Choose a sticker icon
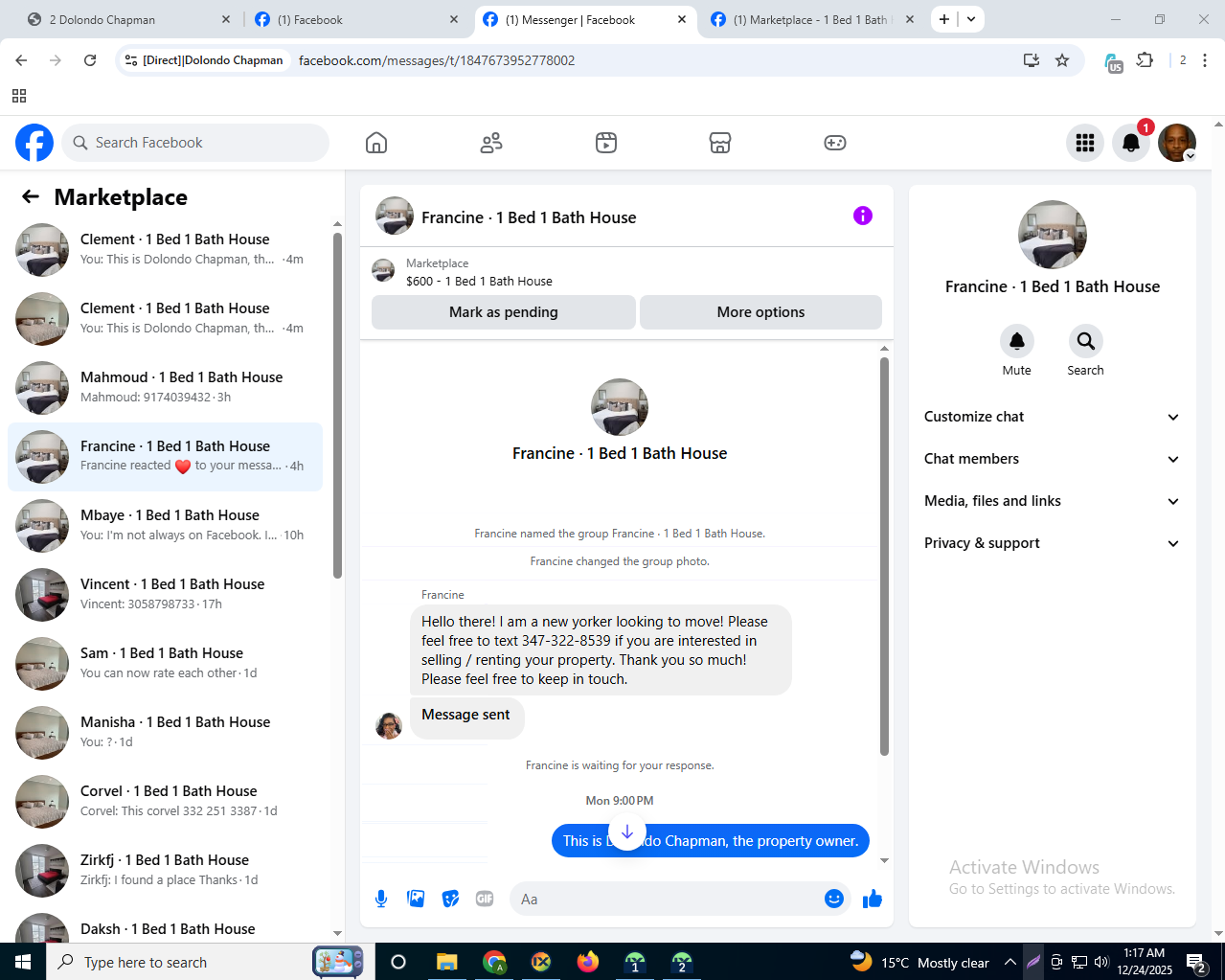 click(x=450, y=899)
